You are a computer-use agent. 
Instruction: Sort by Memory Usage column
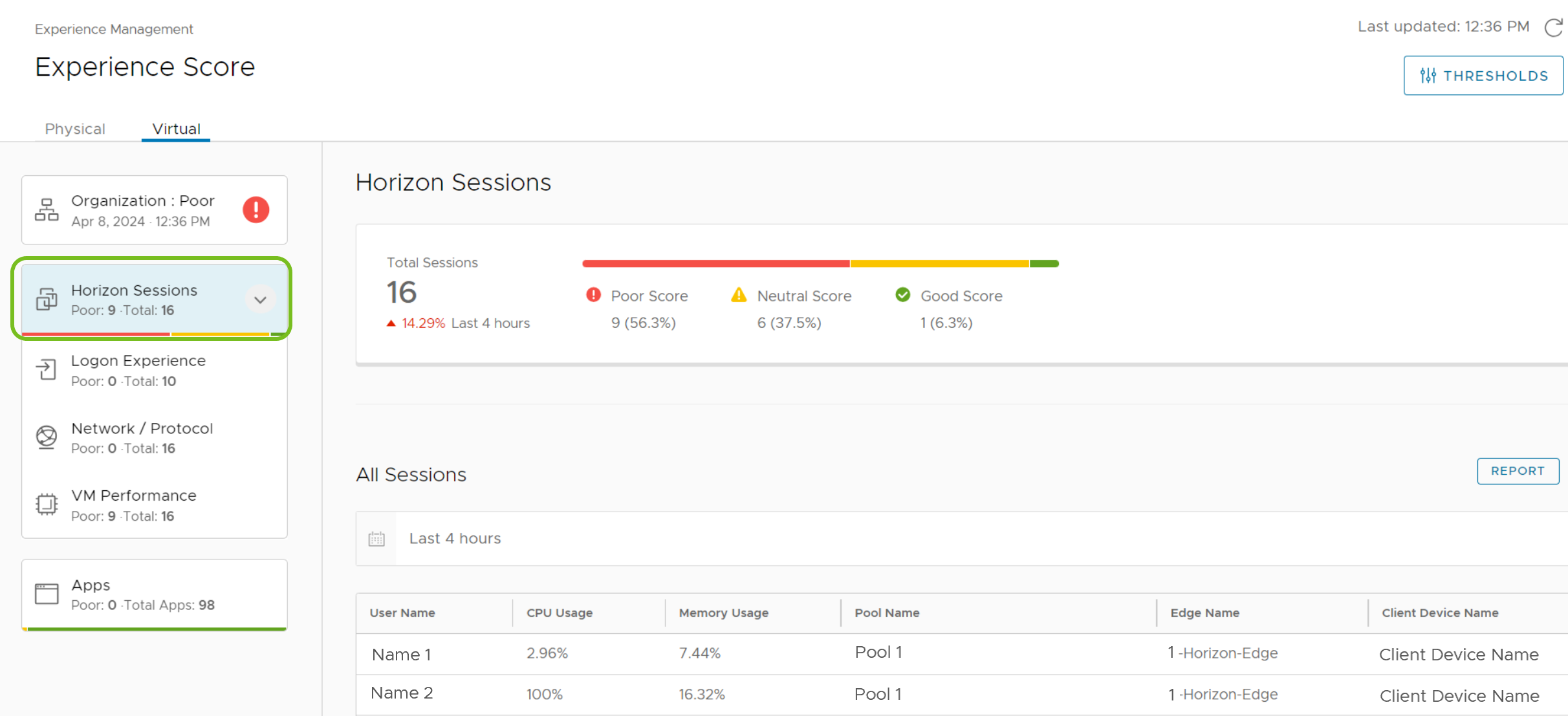[724, 613]
